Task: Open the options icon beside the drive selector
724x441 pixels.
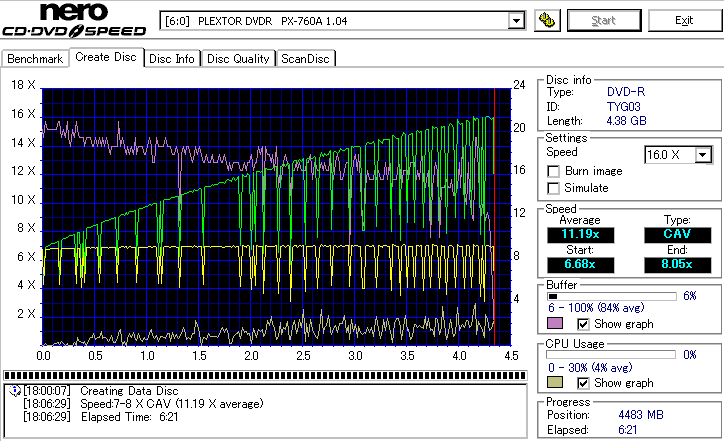Action: 546,21
